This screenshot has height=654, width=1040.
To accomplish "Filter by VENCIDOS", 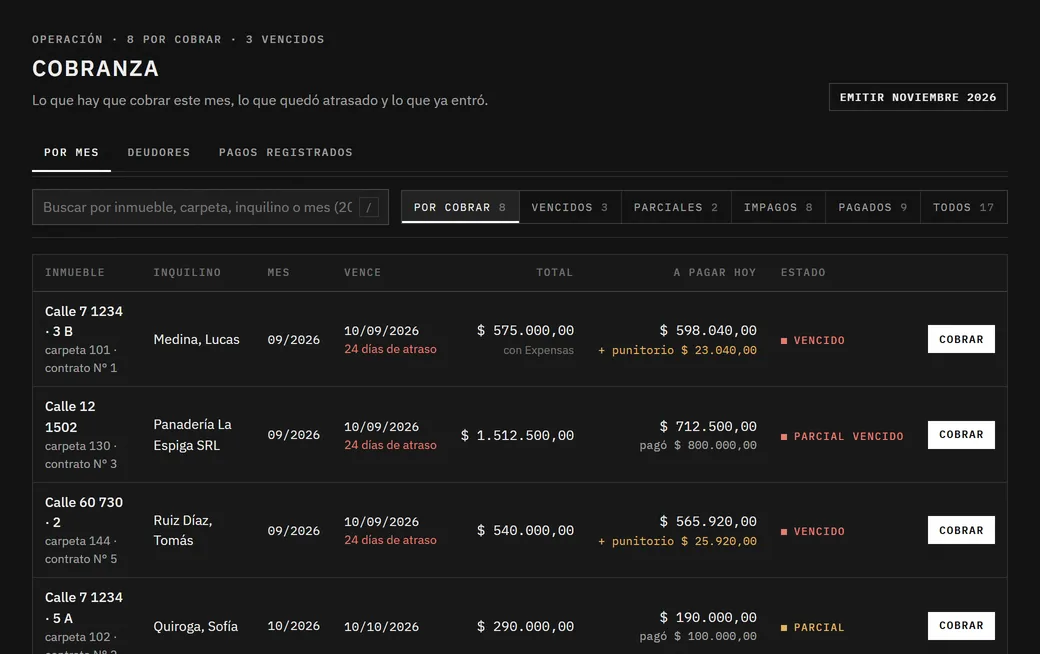I will [x=570, y=207].
